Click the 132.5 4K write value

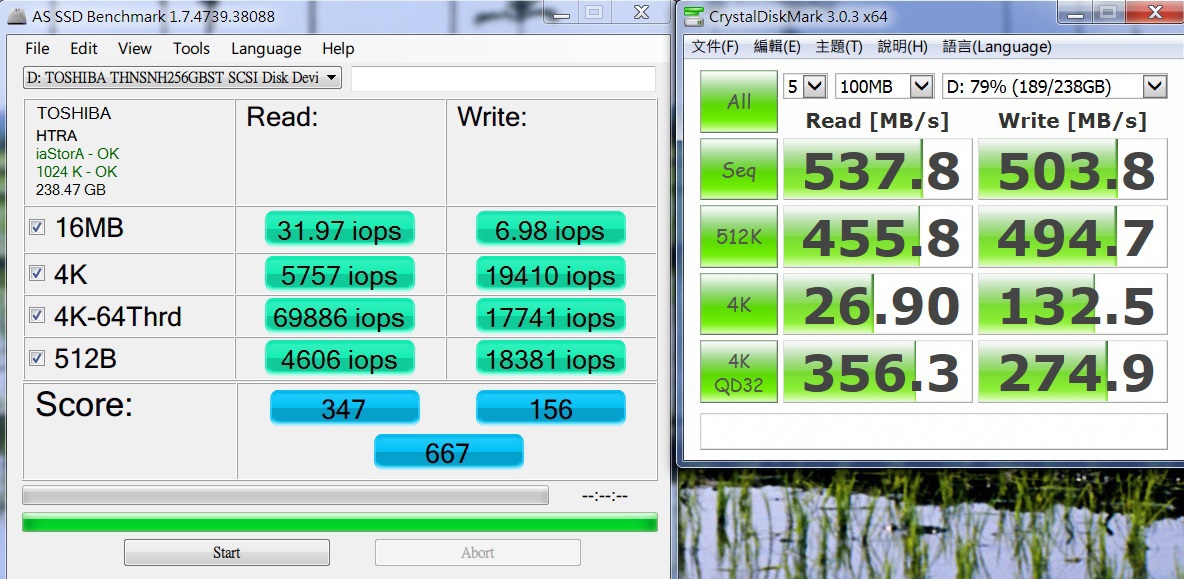tap(1073, 303)
